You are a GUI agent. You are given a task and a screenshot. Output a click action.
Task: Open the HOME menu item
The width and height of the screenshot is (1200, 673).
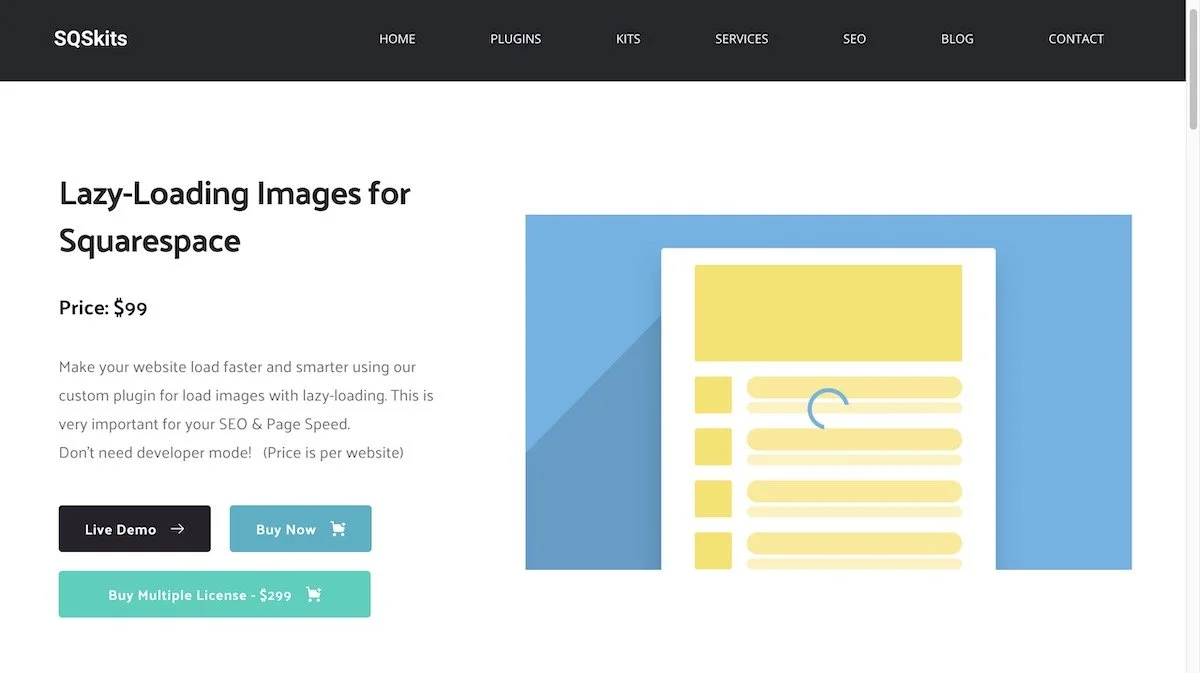[x=397, y=39]
